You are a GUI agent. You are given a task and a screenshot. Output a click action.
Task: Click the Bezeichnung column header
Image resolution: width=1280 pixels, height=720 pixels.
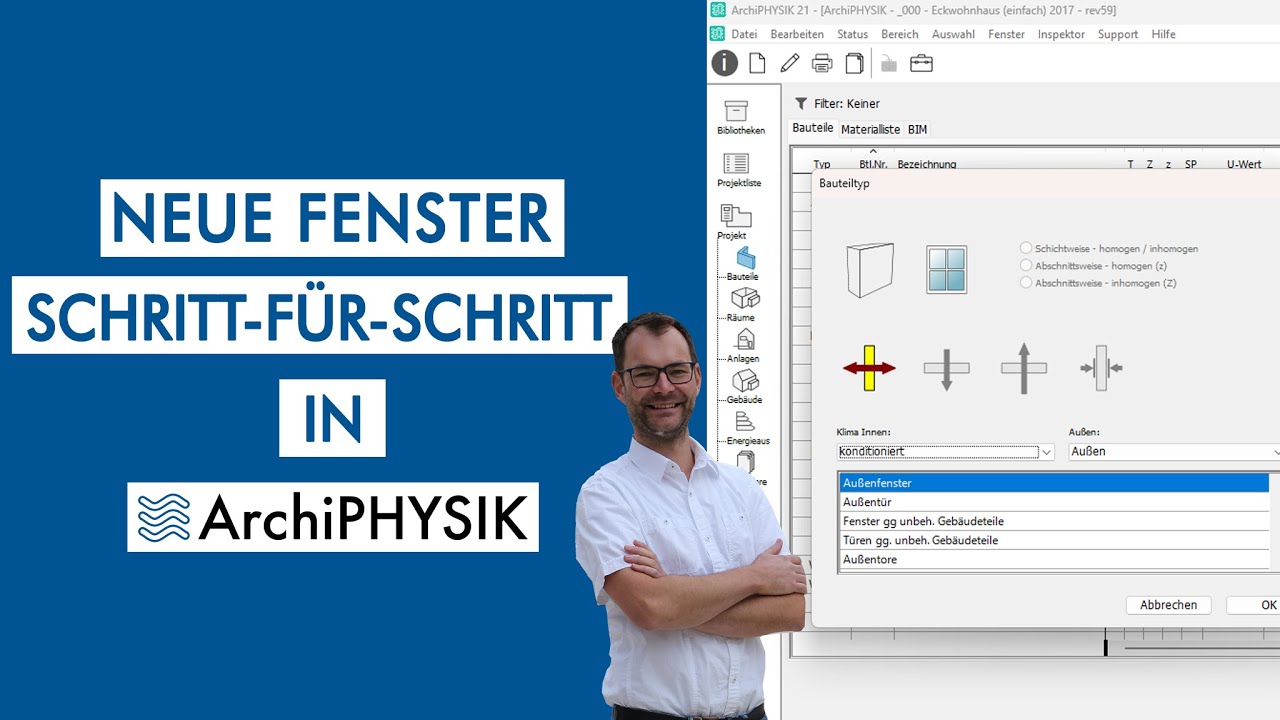[927, 164]
